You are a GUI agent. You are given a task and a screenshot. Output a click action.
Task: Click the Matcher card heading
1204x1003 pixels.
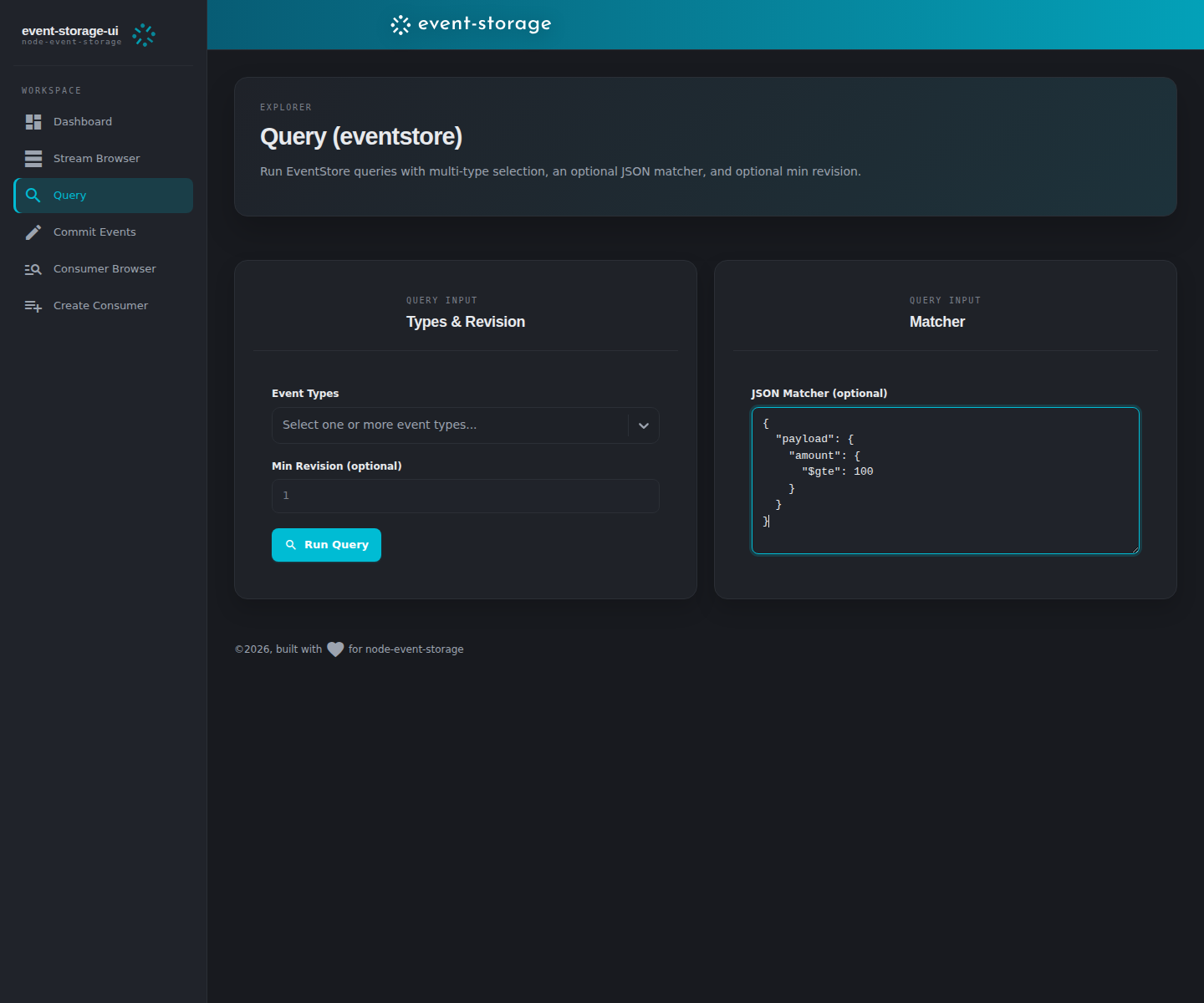pos(937,322)
